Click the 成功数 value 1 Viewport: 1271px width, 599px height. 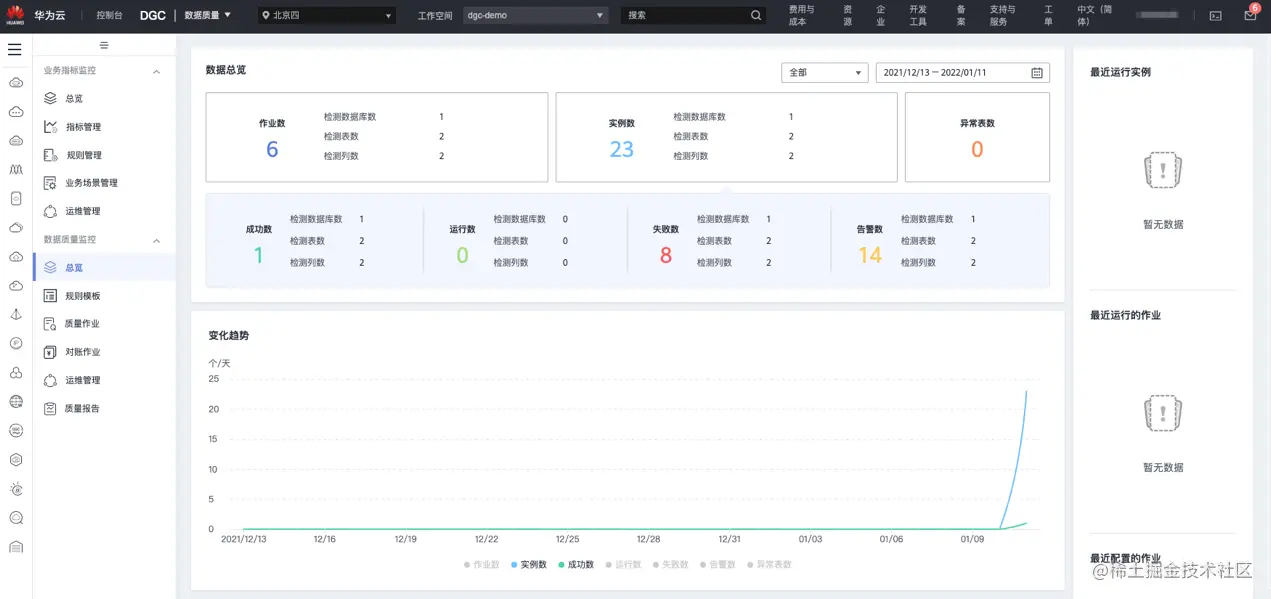click(x=258, y=256)
